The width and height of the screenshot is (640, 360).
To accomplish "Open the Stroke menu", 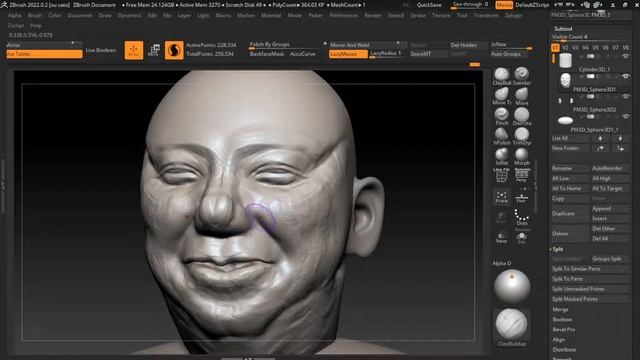I will [x=418, y=16].
